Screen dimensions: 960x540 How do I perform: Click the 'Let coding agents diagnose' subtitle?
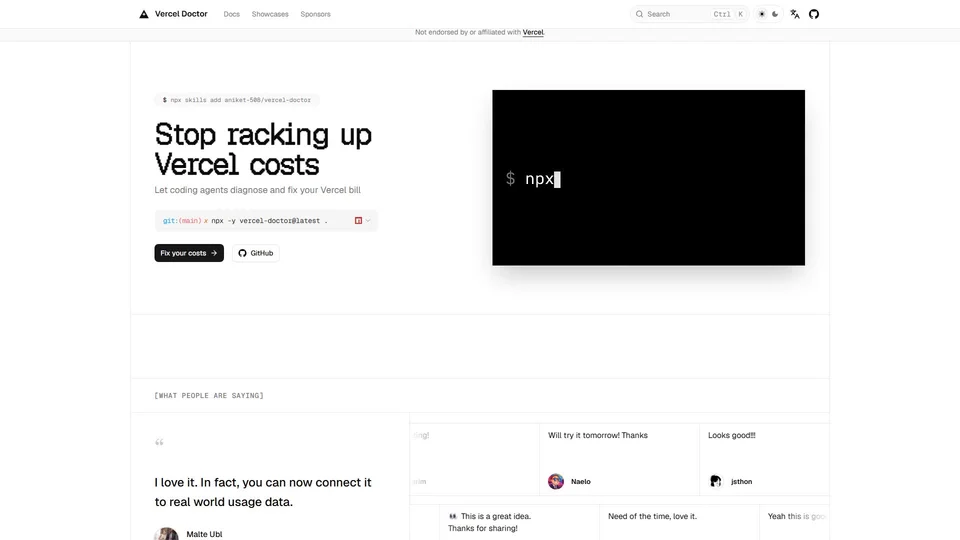click(257, 190)
